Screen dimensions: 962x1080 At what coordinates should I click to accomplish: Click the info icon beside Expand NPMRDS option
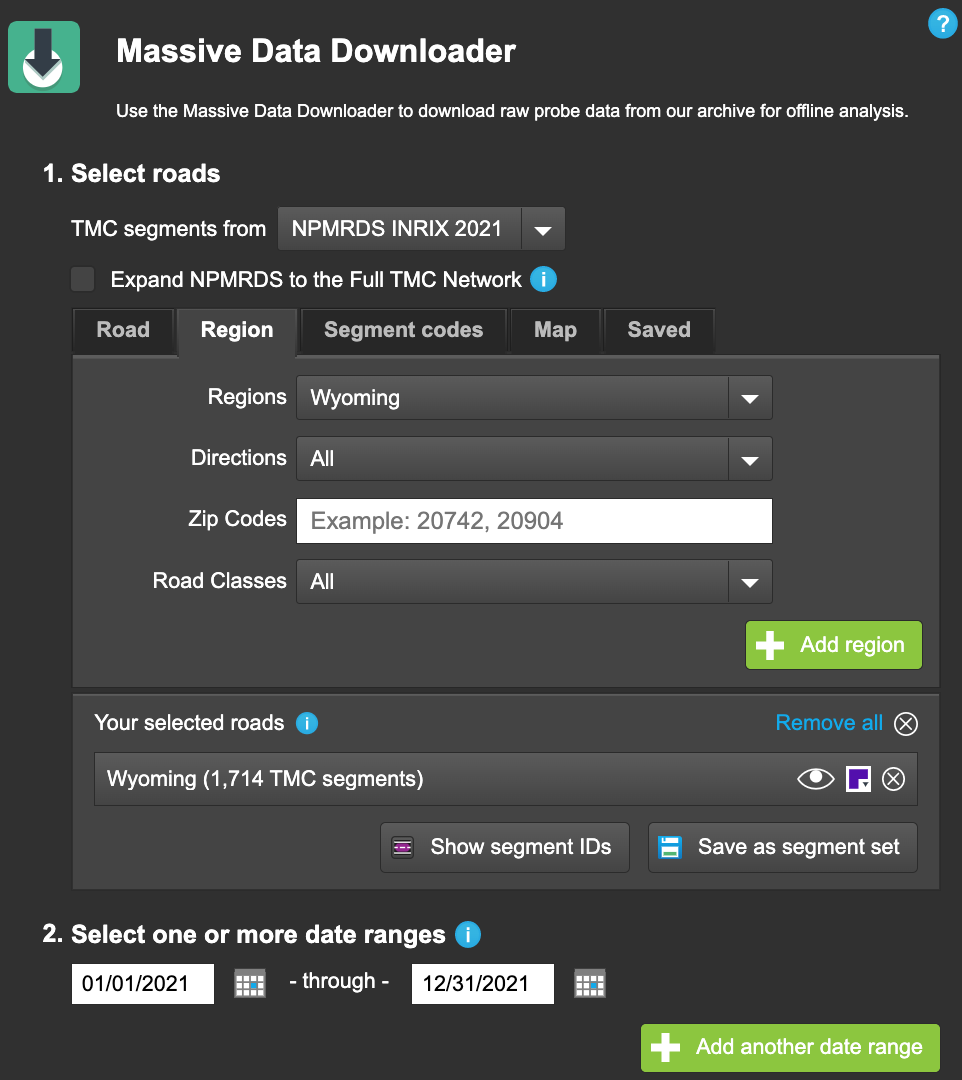point(543,280)
